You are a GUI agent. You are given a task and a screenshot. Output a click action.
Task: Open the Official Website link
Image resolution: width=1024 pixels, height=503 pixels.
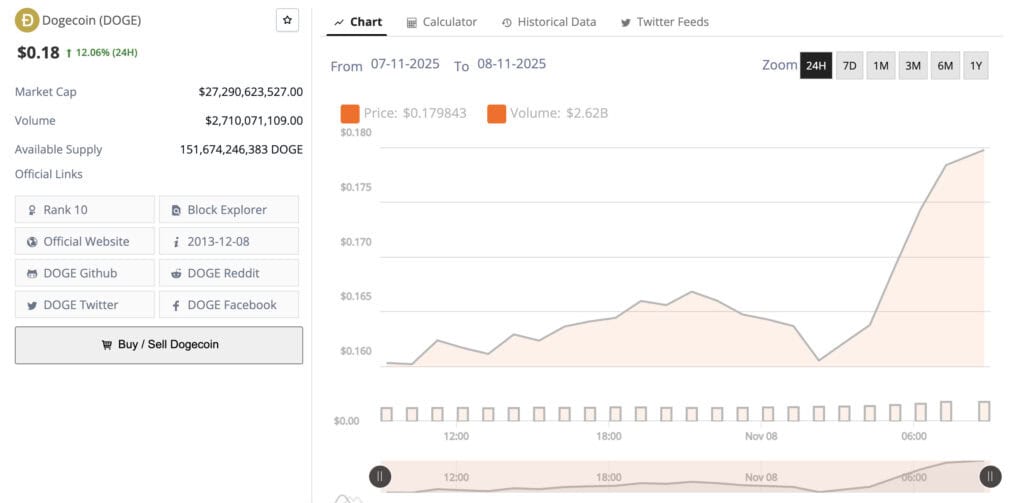pyautogui.click(x=85, y=242)
